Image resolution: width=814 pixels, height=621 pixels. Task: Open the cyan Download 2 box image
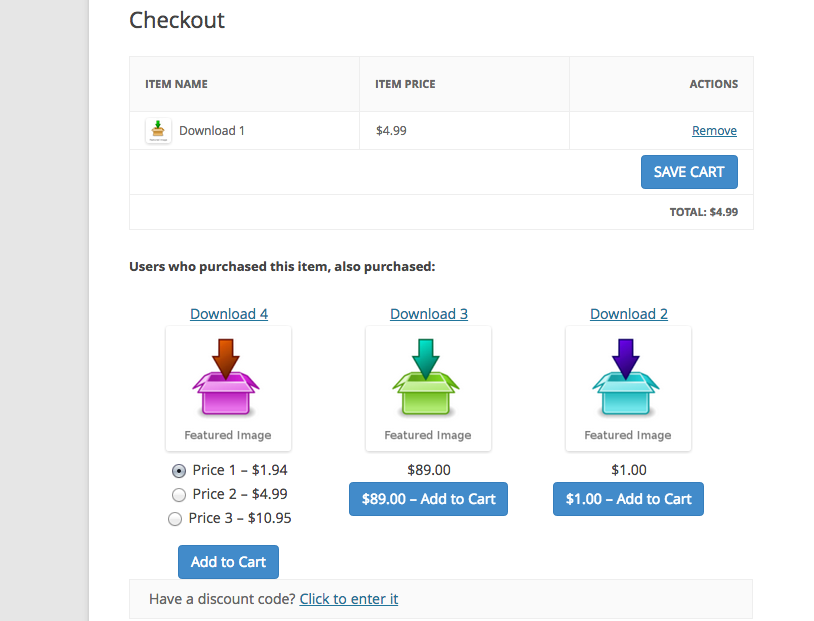628,380
